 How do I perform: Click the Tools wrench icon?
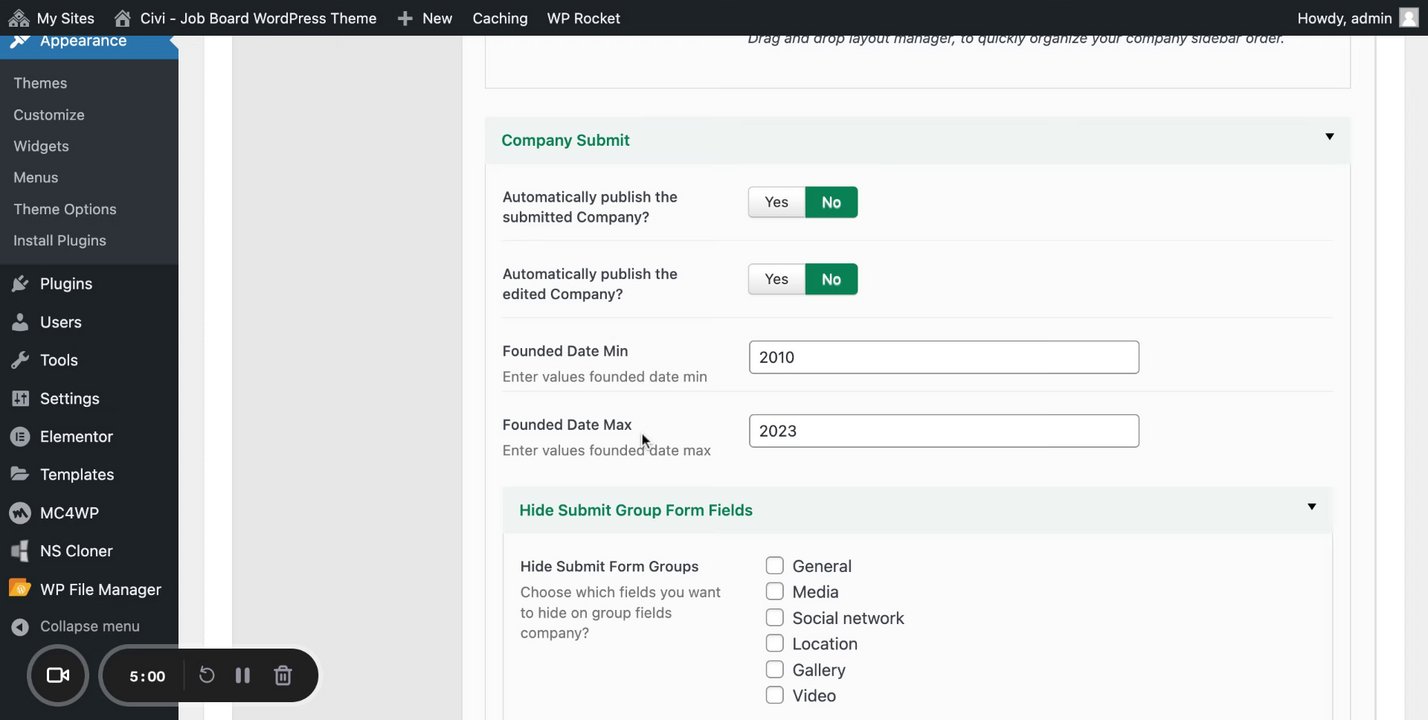click(x=20, y=360)
